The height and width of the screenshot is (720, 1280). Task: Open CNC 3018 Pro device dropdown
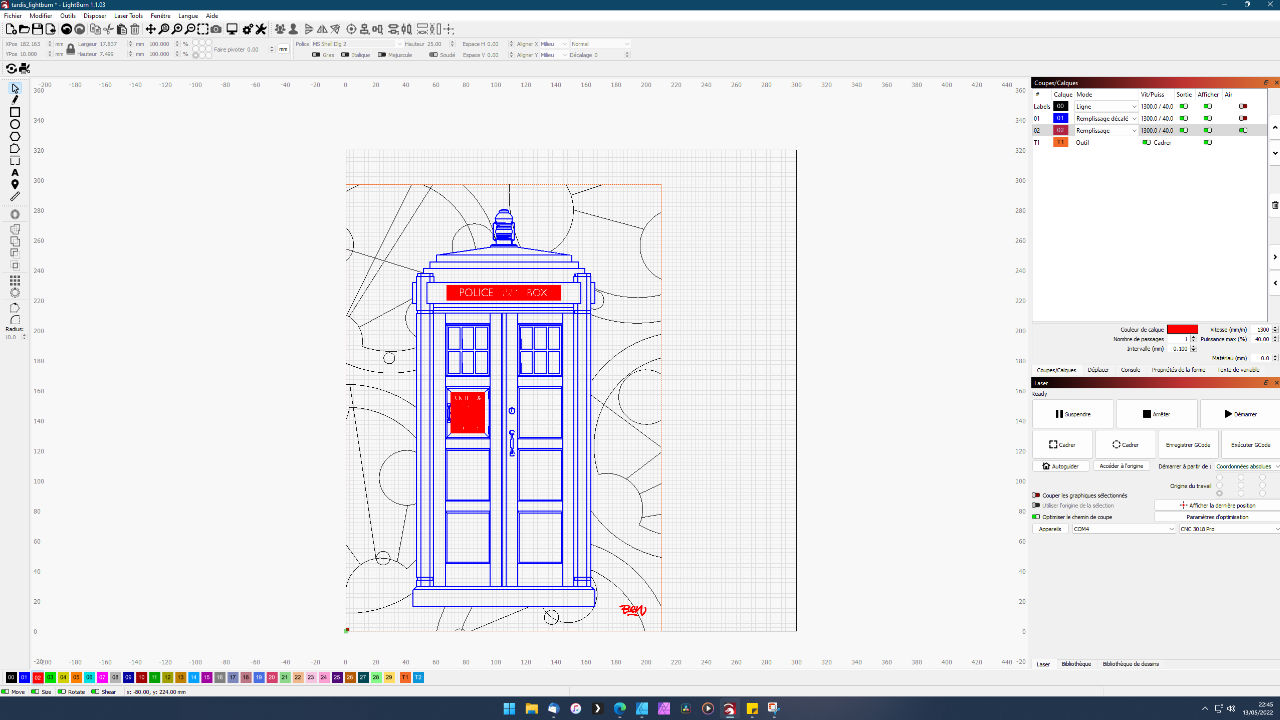1229,529
